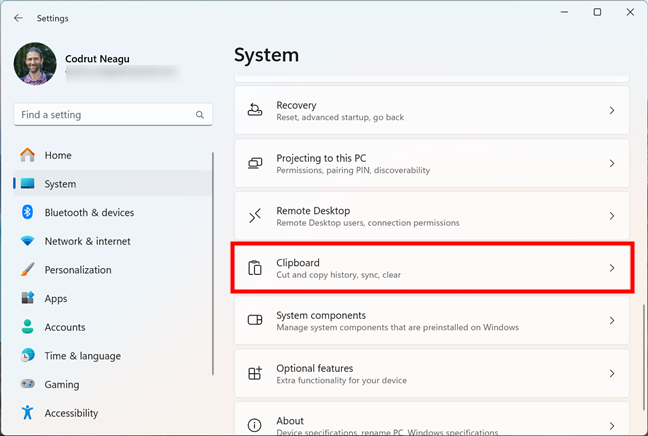This screenshot has width=648, height=436.
Task: Click the About info icon
Action: pos(255,425)
